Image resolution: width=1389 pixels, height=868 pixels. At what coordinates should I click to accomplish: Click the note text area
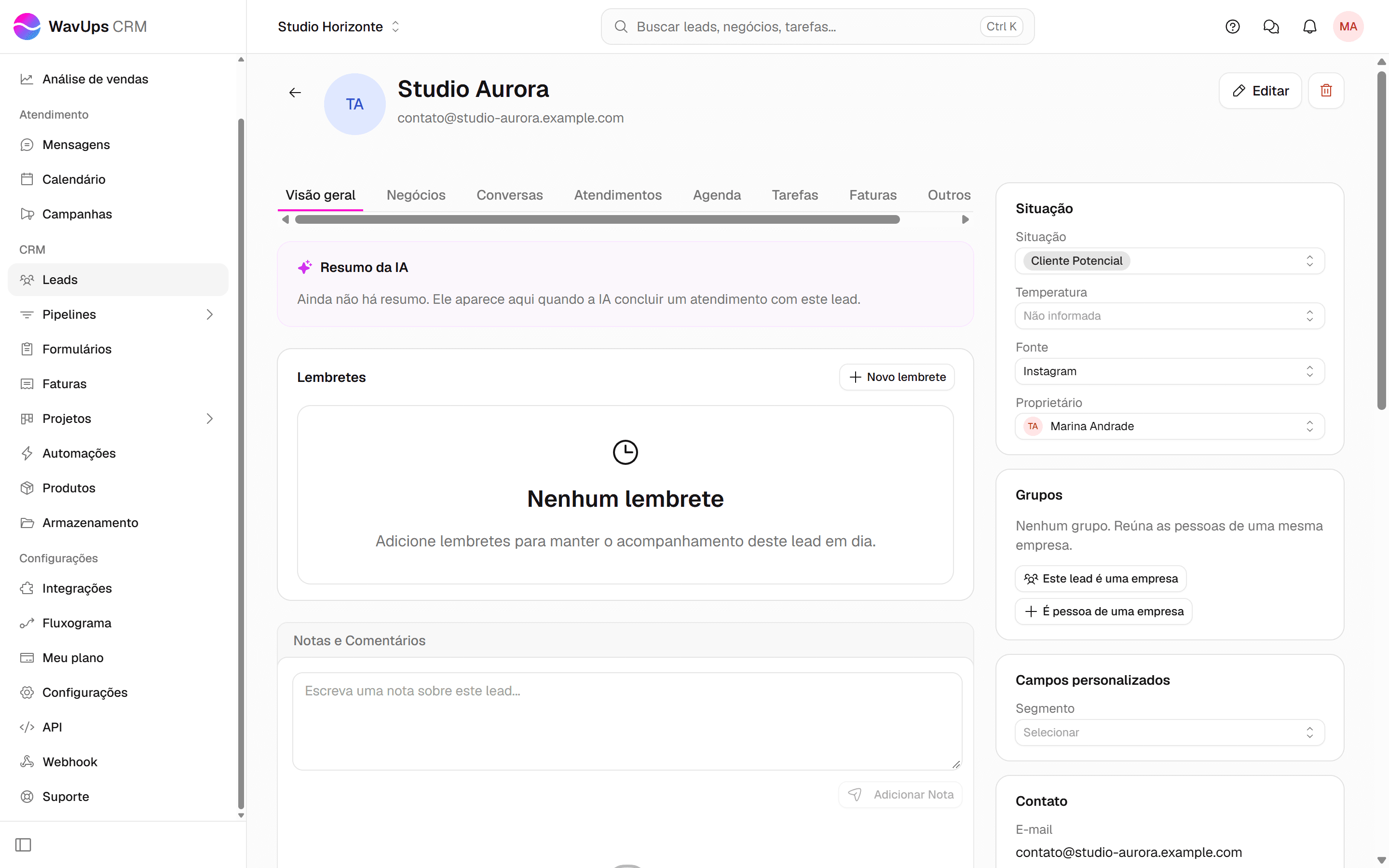(627, 721)
